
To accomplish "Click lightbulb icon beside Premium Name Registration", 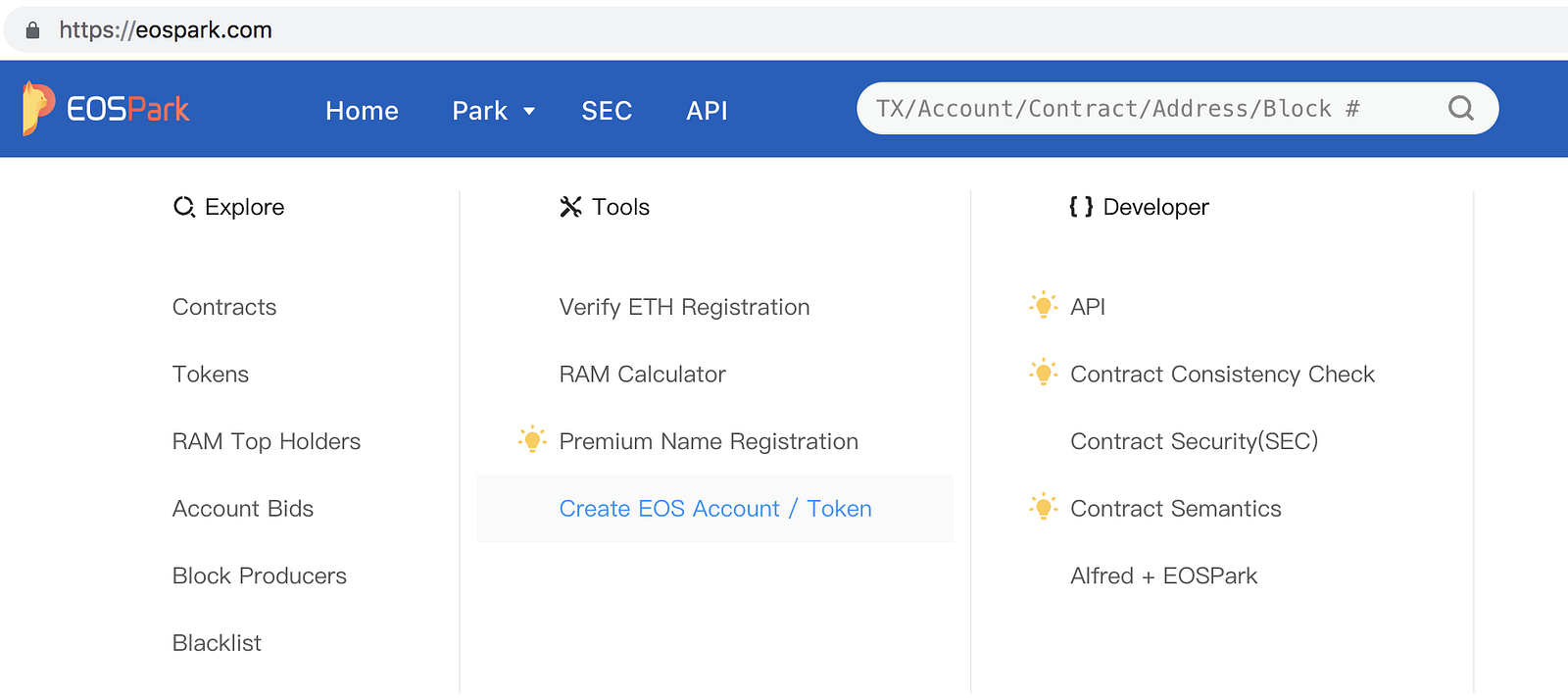I will tap(532, 439).
